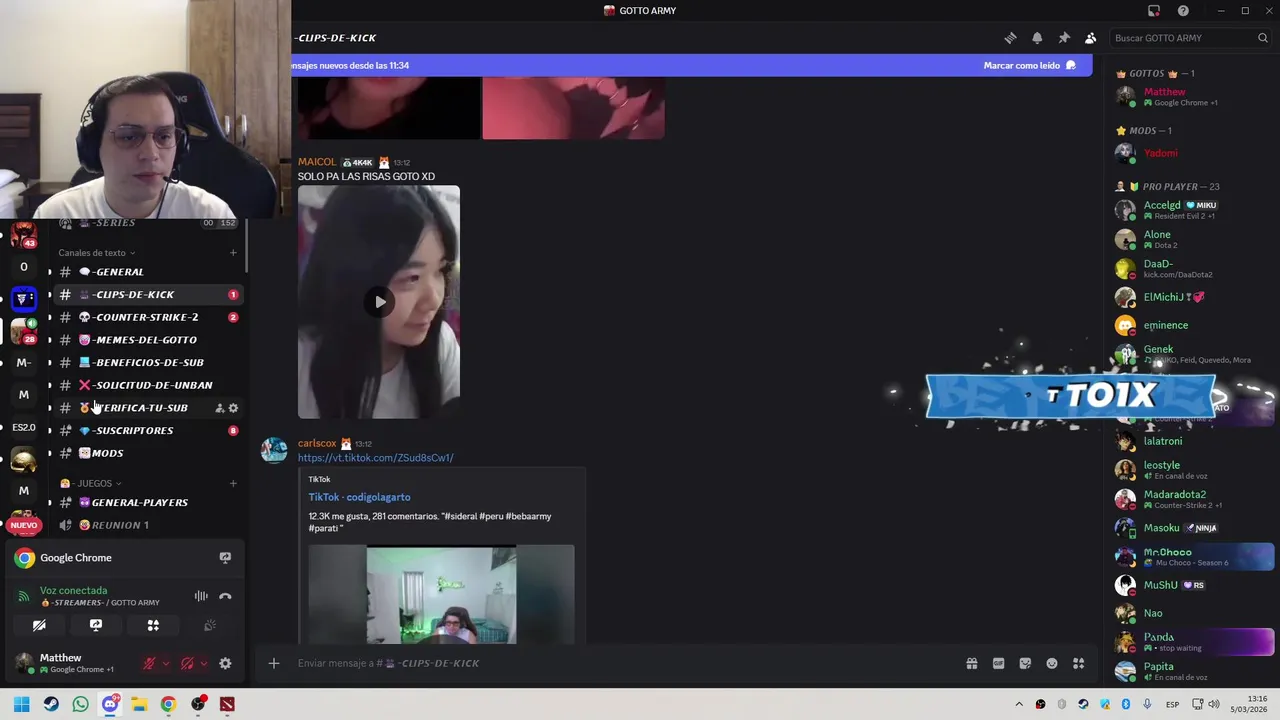Create channel plus next to JUEGOS
1280x720 pixels.
pos(233,483)
